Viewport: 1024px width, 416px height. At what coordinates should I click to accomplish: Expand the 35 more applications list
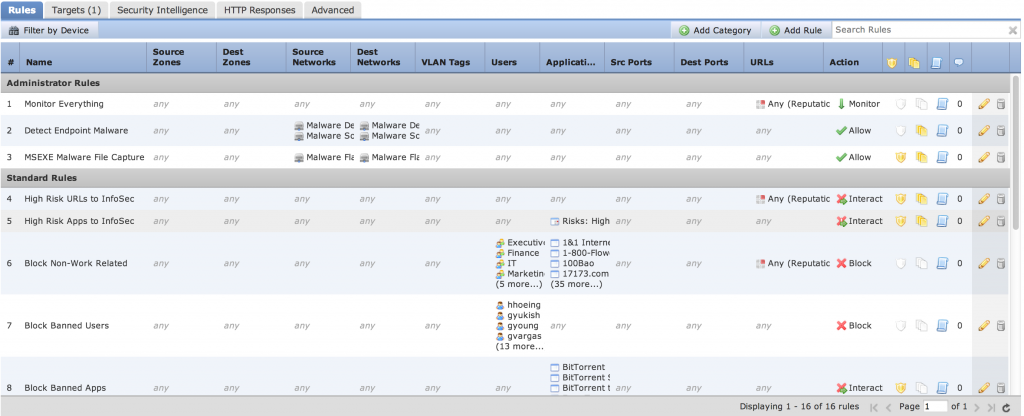pyautogui.click(x=577, y=284)
